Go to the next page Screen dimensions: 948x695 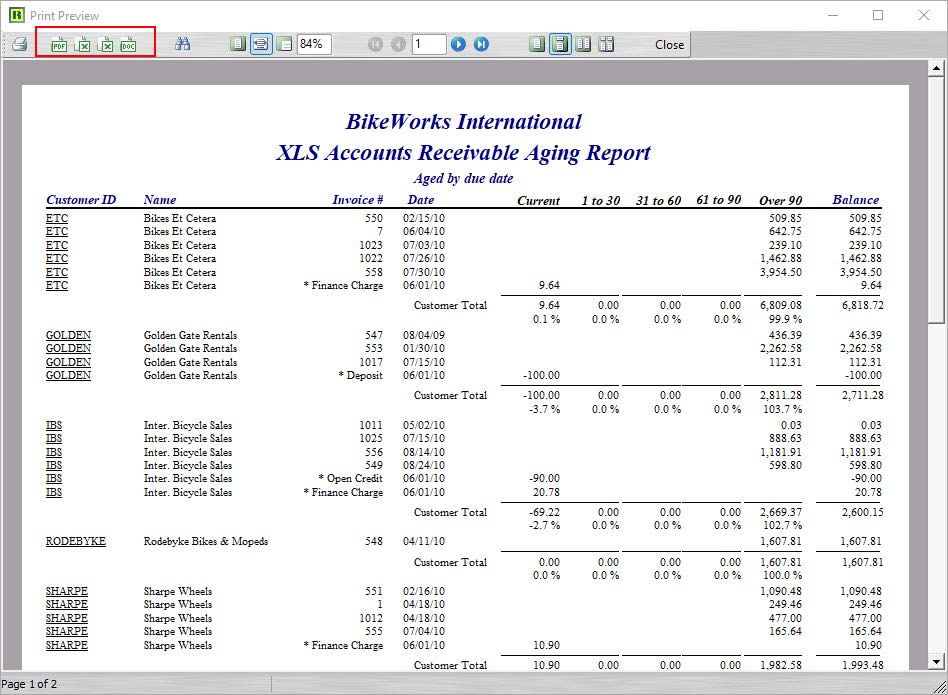458,44
